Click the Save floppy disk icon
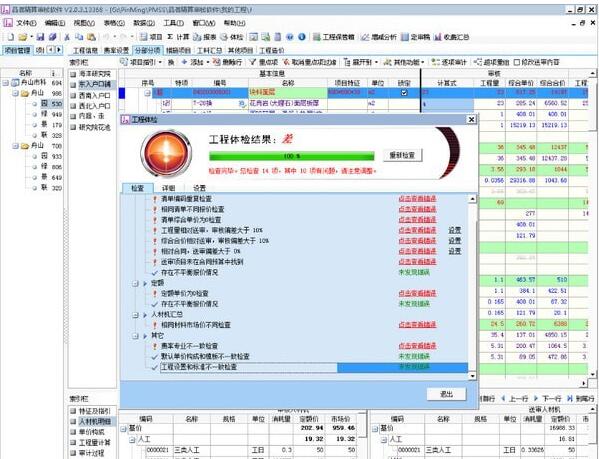The image size is (599, 459). click(40, 37)
